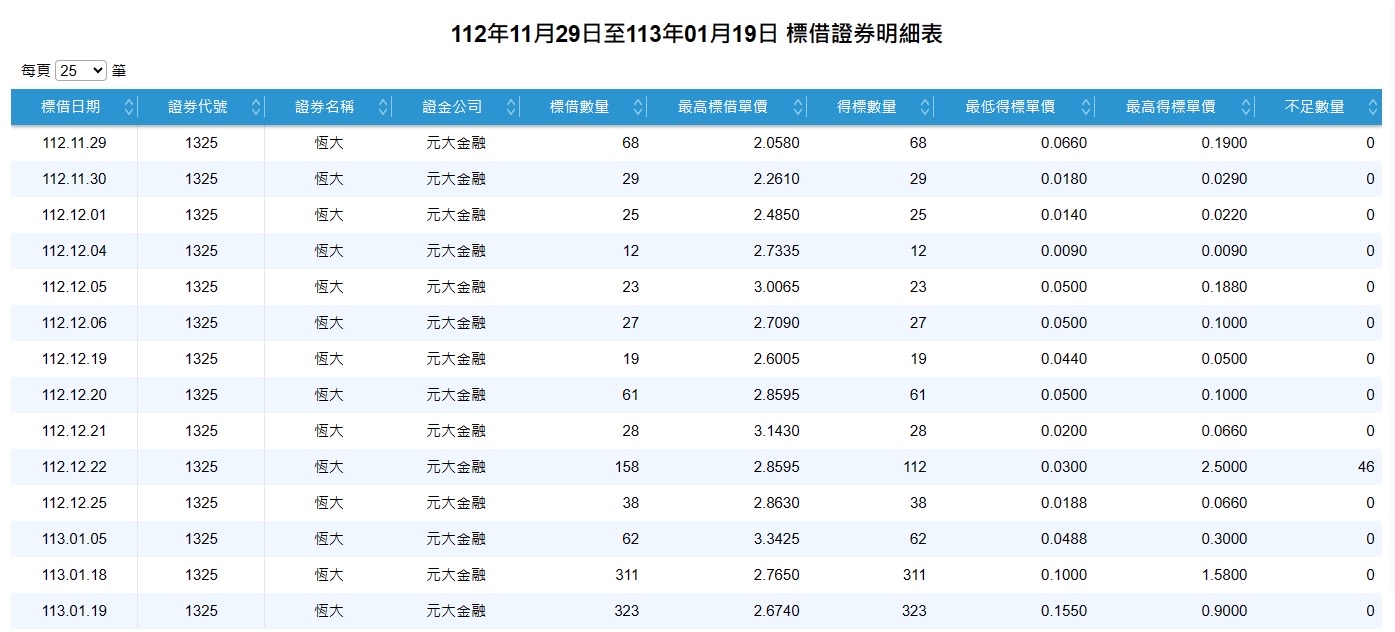Select the 323 標借數量 cell
Viewport: 1395px width, 632px height.
coord(583,611)
